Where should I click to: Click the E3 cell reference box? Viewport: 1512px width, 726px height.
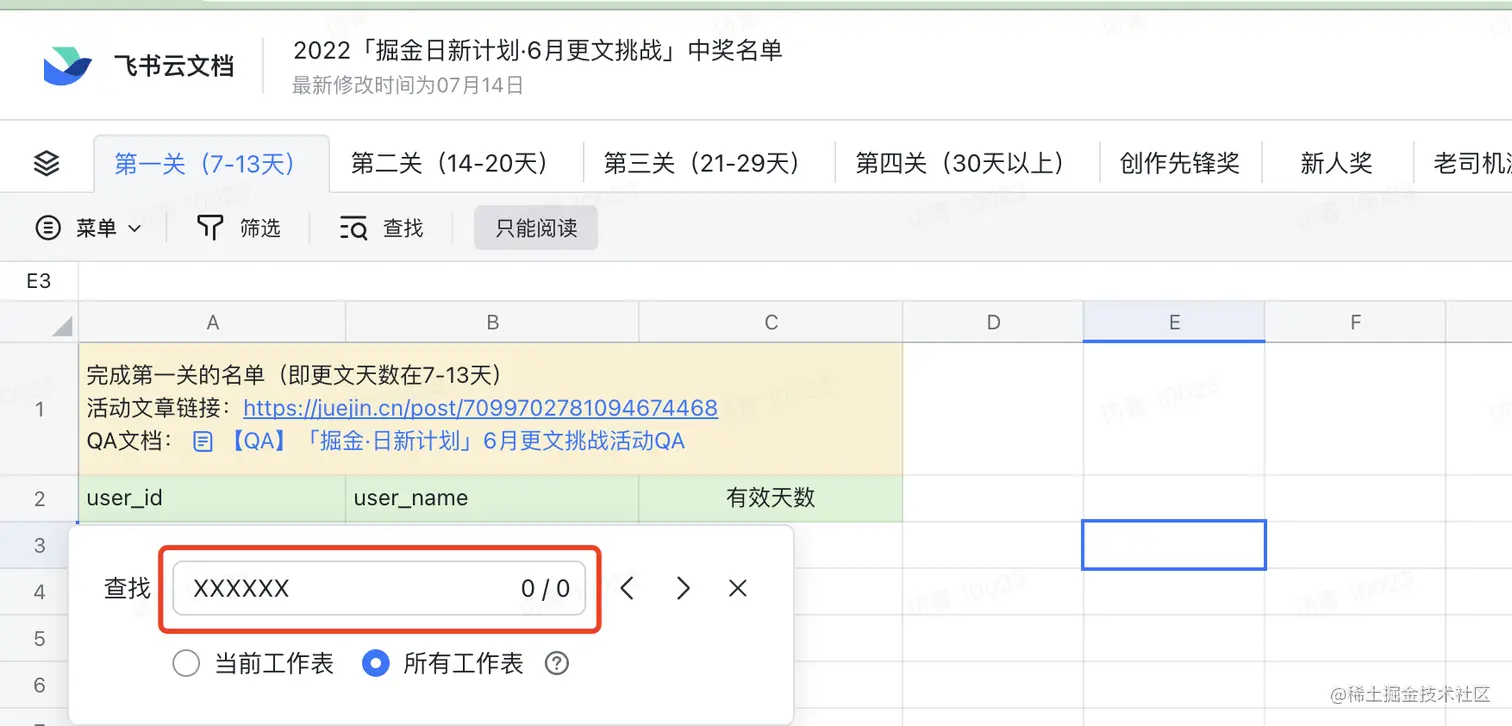tap(38, 281)
